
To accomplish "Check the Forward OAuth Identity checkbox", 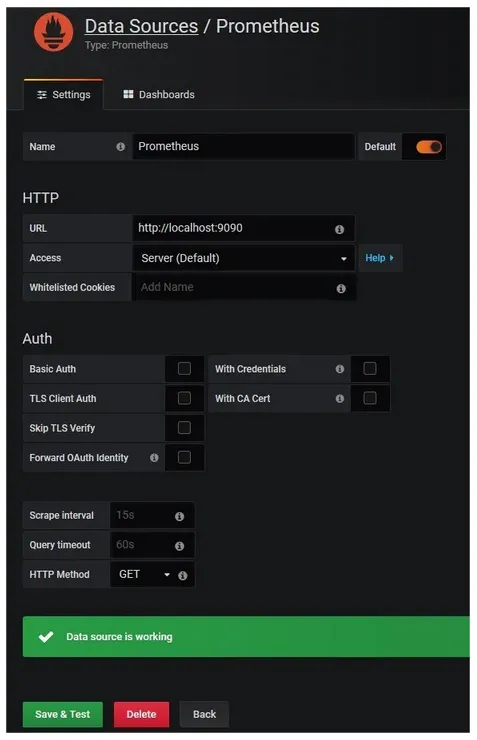I will [x=184, y=457].
